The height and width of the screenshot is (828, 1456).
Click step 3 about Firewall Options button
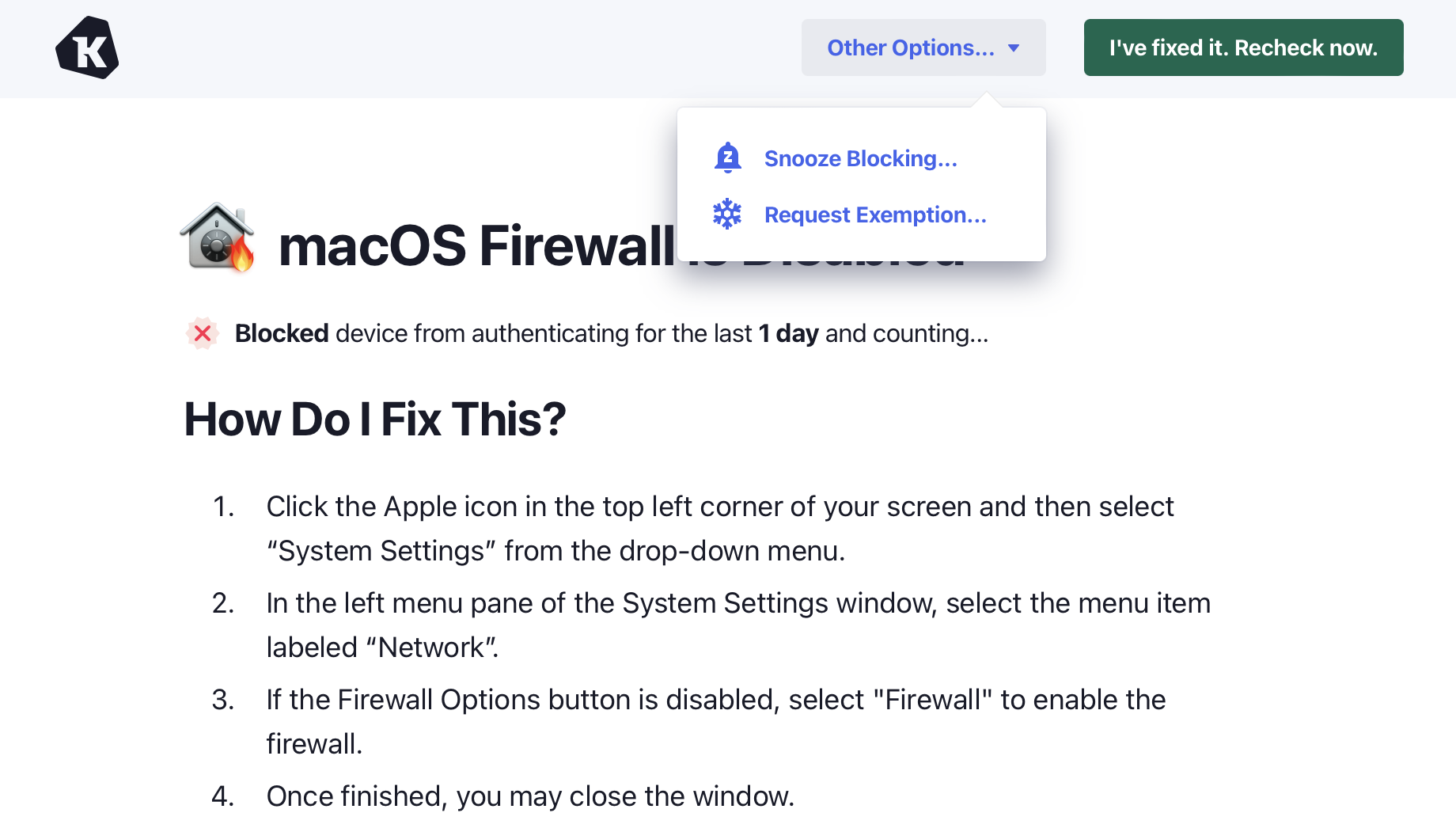715,700
